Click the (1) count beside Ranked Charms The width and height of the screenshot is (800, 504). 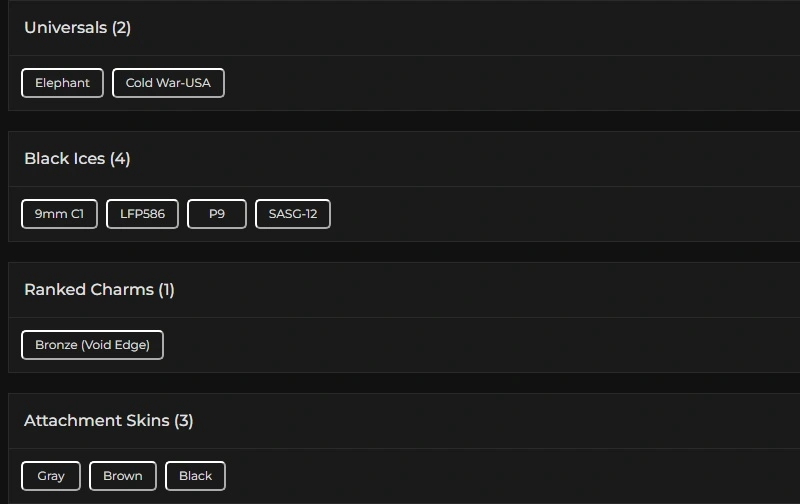tap(166, 290)
